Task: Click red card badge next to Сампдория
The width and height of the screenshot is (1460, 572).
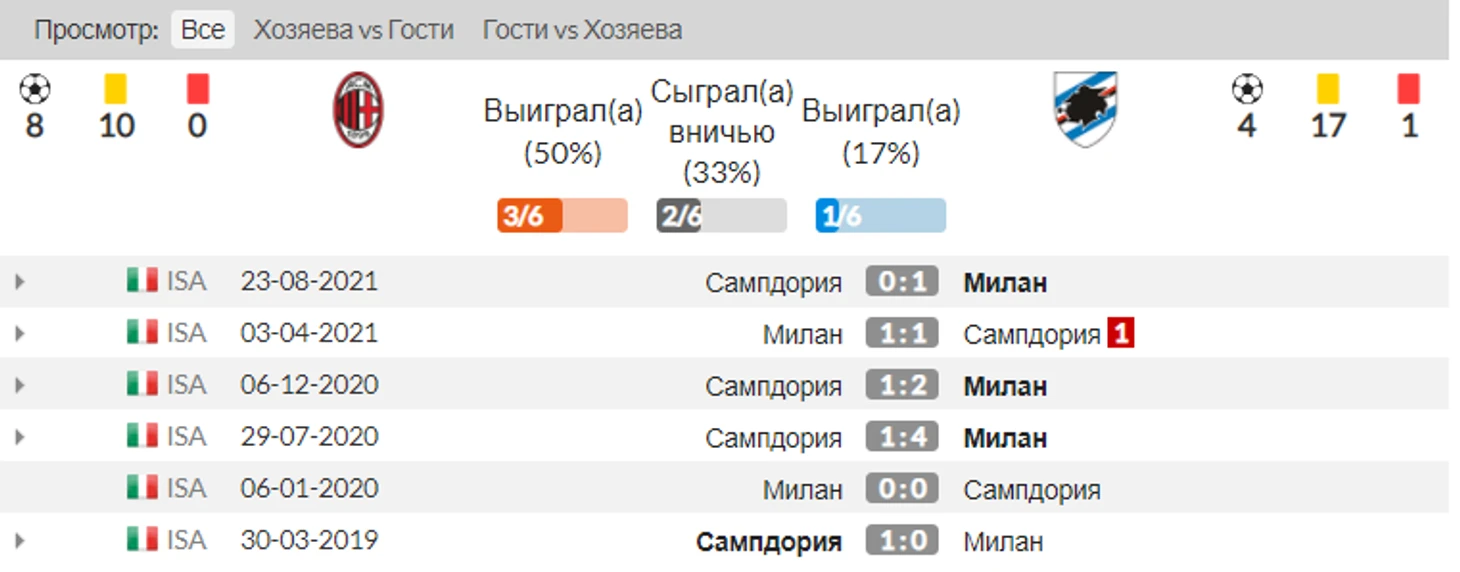Action: [x=1120, y=334]
